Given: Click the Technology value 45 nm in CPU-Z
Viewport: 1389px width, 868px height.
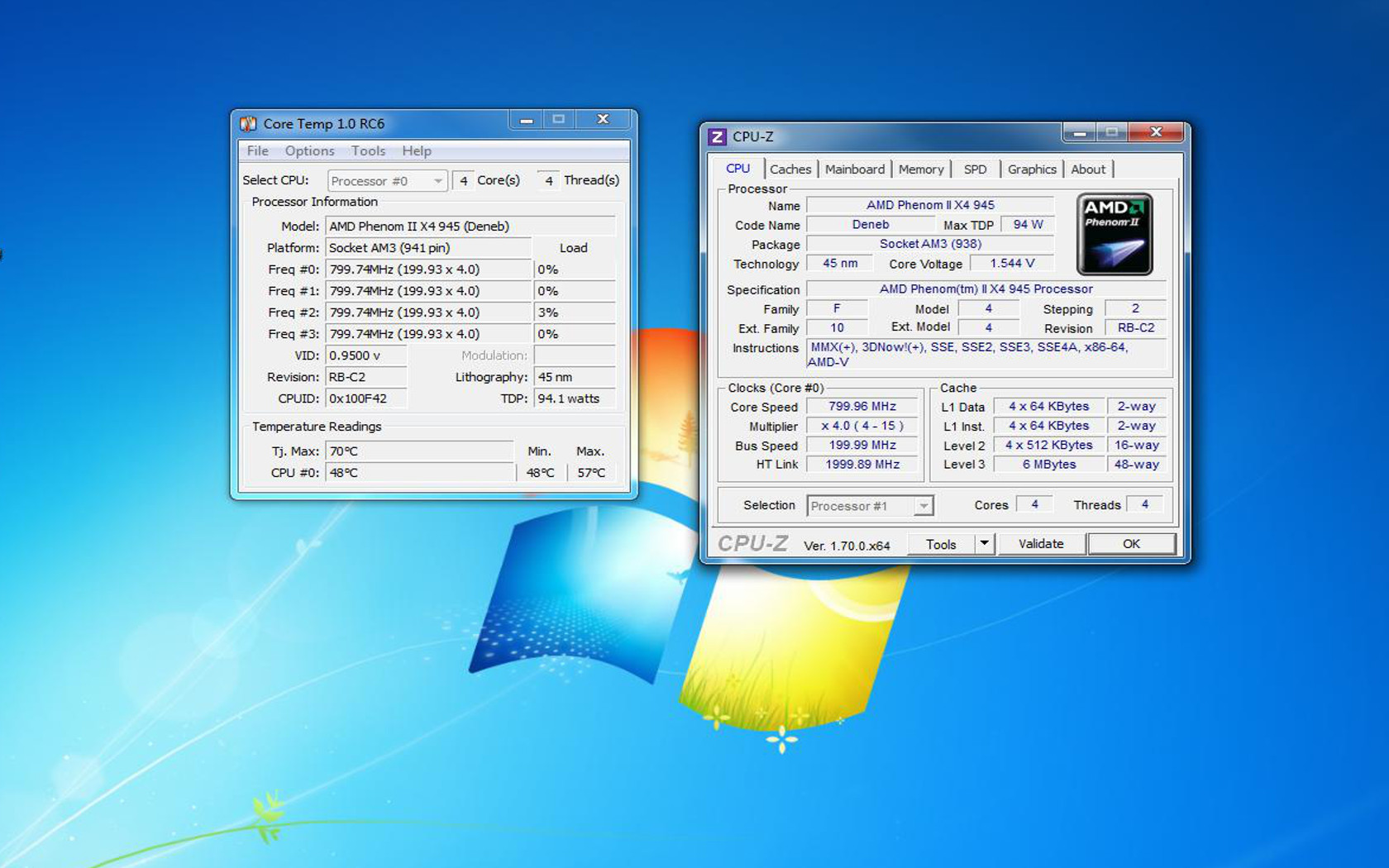Looking at the screenshot, I should [x=840, y=264].
